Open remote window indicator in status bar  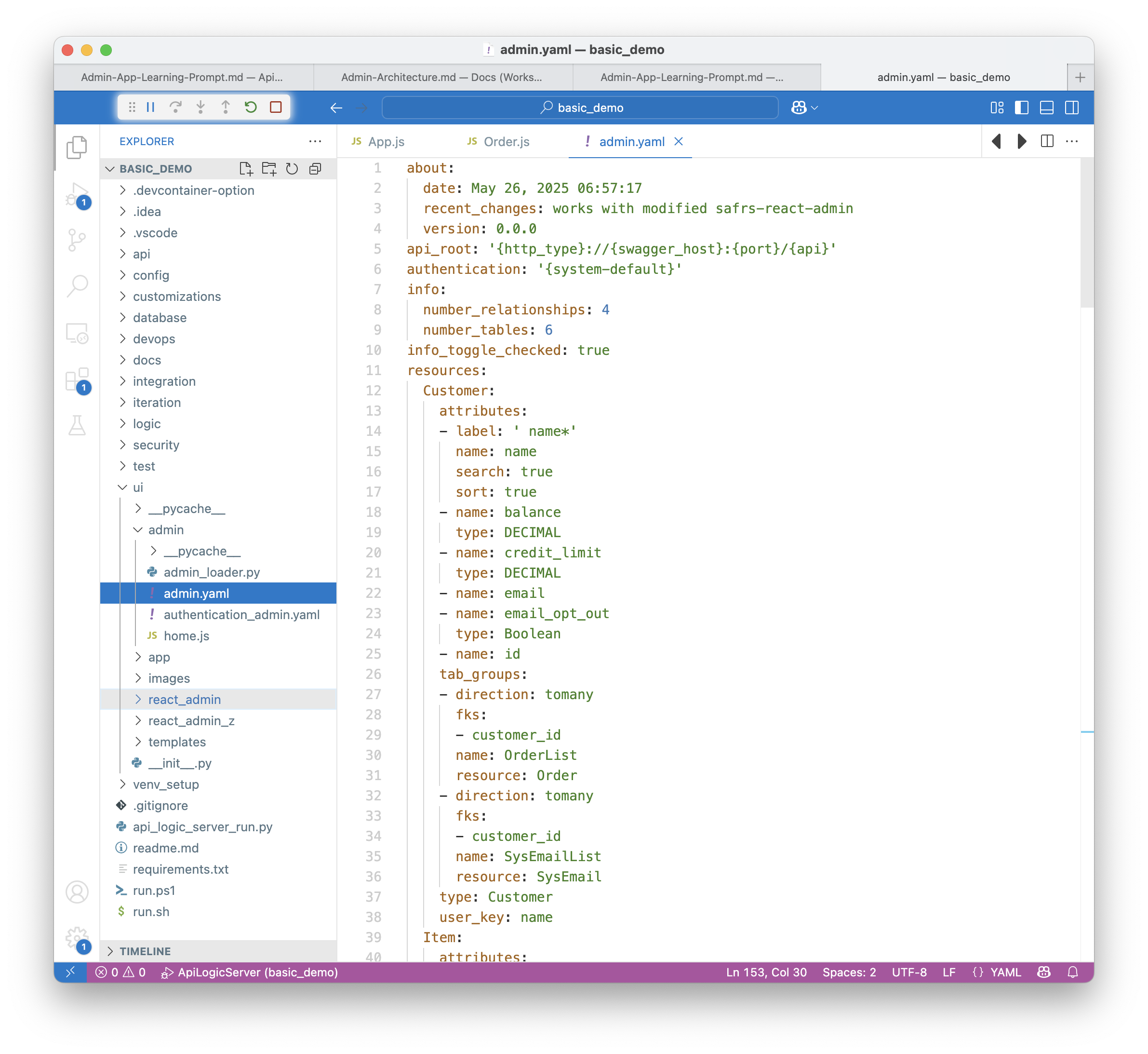tap(70, 973)
